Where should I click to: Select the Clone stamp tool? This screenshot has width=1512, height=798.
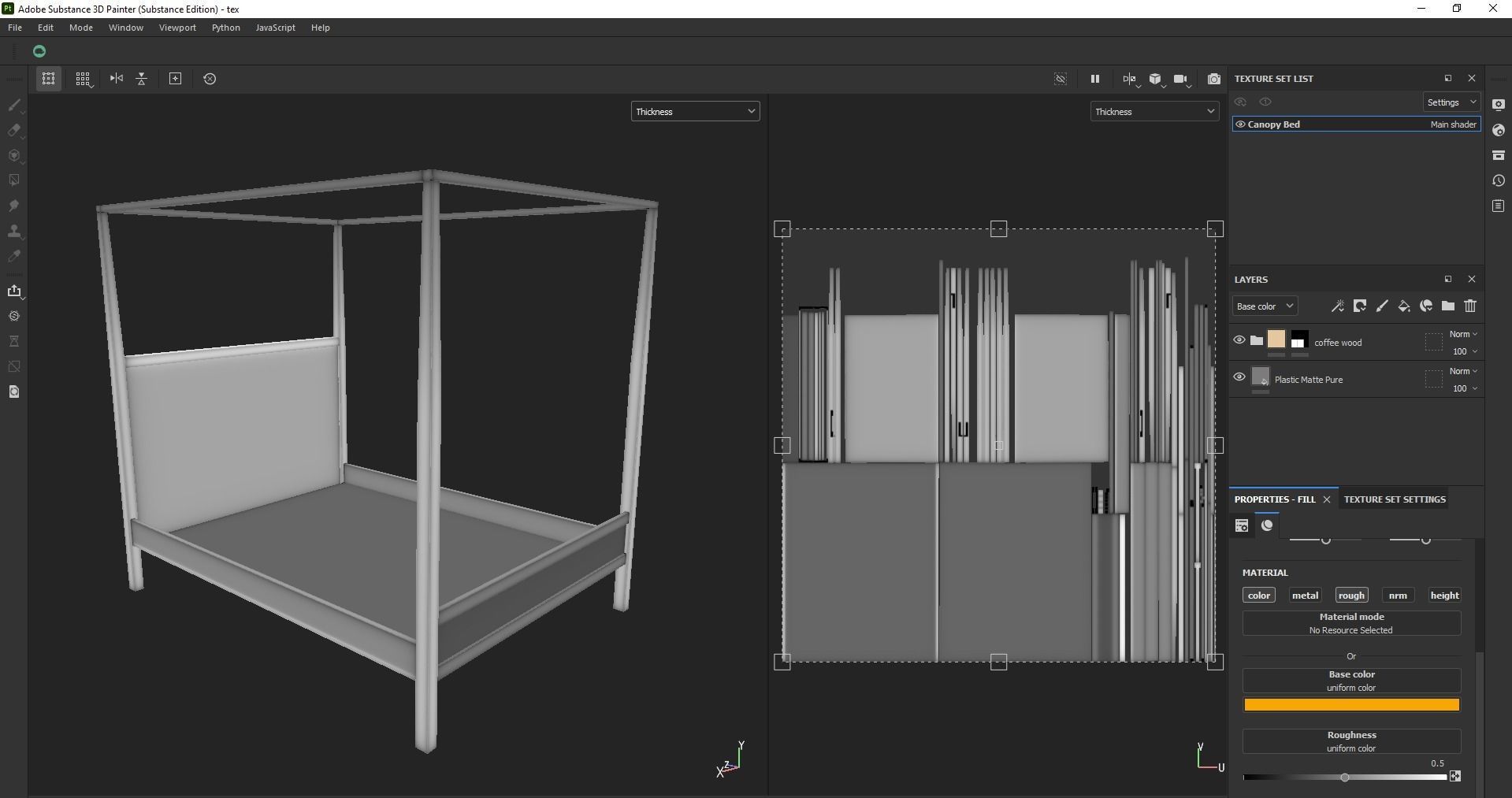click(14, 231)
